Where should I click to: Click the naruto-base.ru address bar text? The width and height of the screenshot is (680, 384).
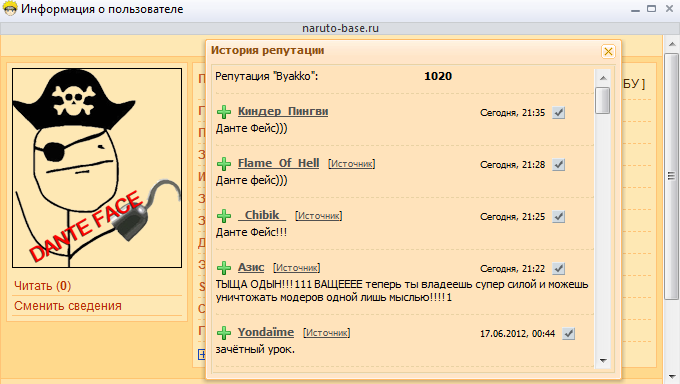(x=340, y=28)
